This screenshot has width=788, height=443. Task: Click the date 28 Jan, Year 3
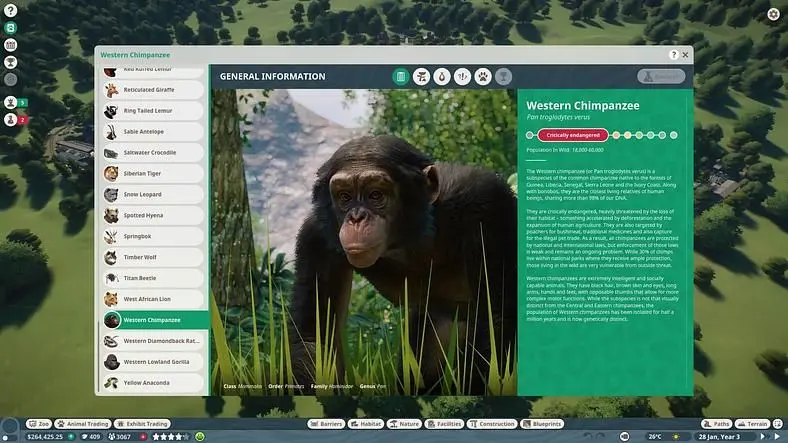coord(719,436)
